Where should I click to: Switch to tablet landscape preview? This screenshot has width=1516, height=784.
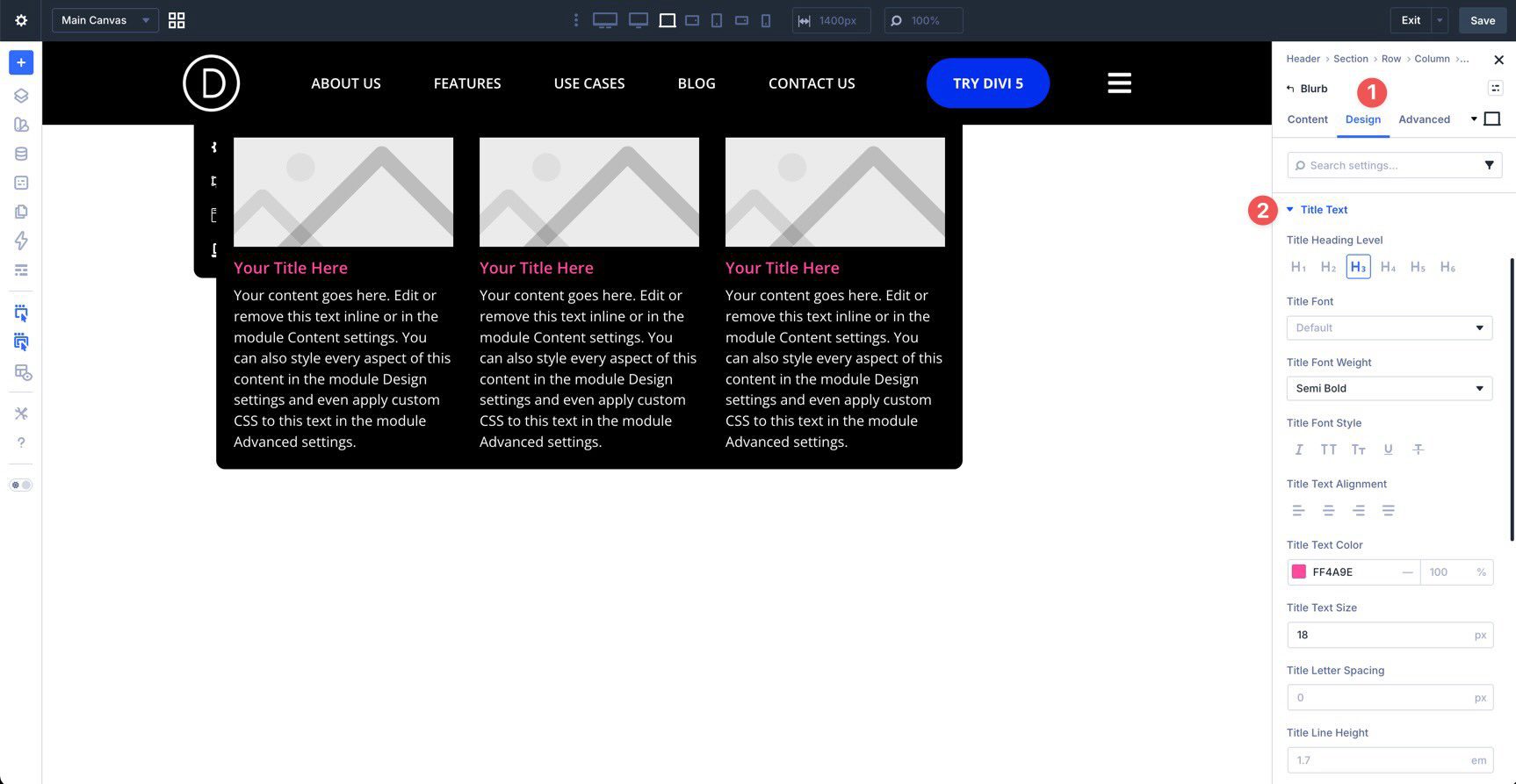(692, 20)
